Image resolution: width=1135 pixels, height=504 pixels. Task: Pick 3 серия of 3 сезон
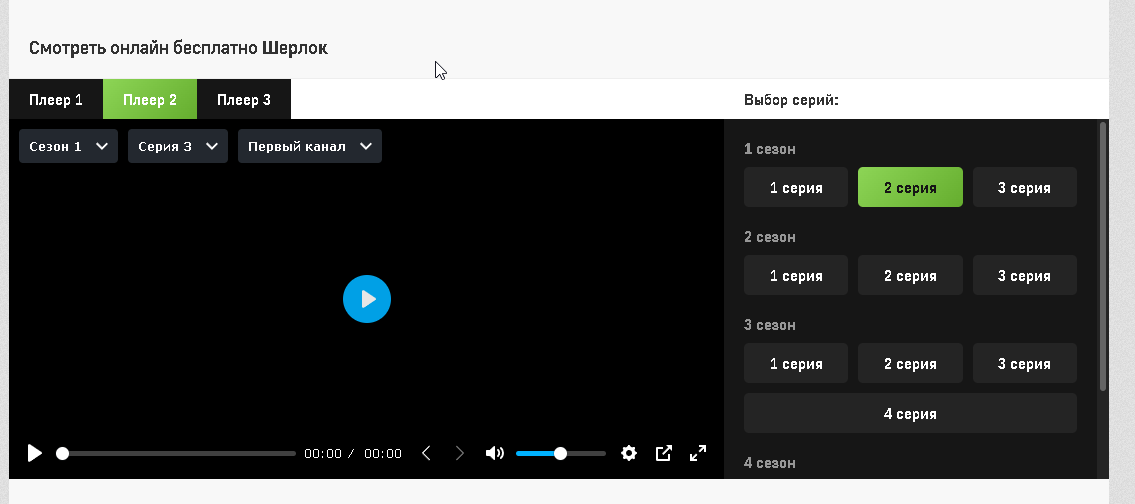(1024, 364)
